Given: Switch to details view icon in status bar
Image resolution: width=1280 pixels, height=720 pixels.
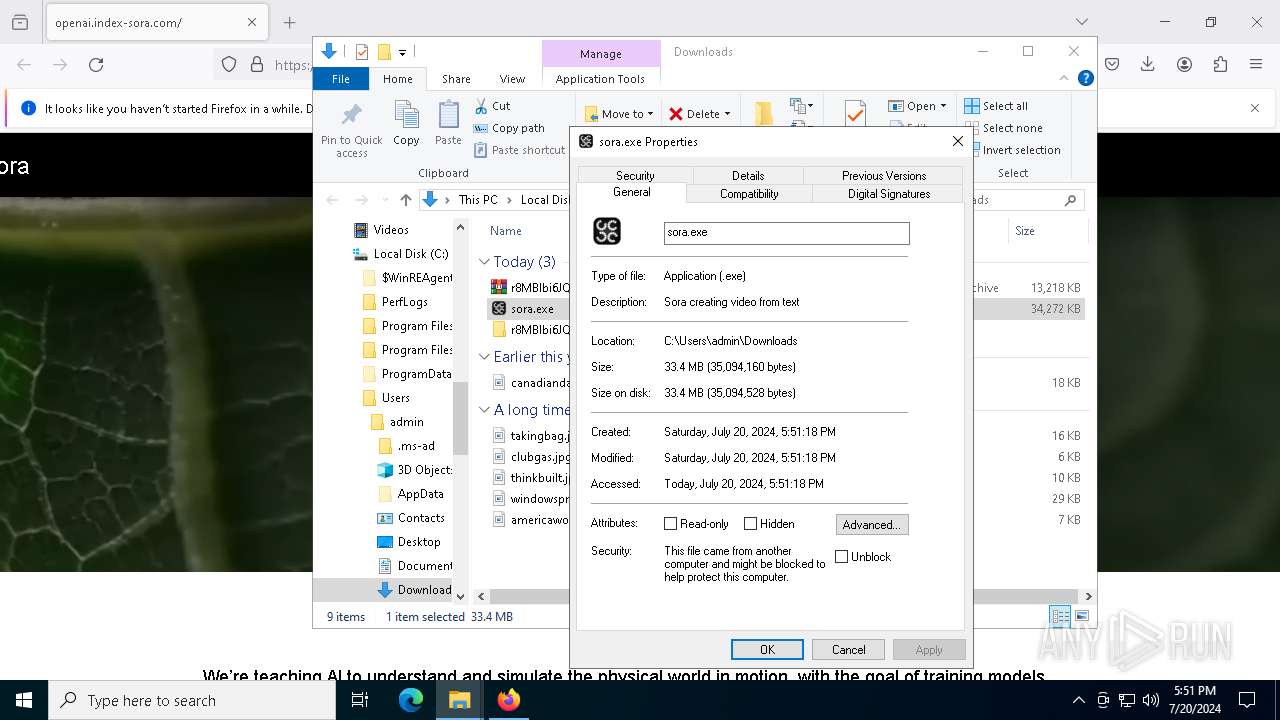Looking at the screenshot, I should [1060, 616].
